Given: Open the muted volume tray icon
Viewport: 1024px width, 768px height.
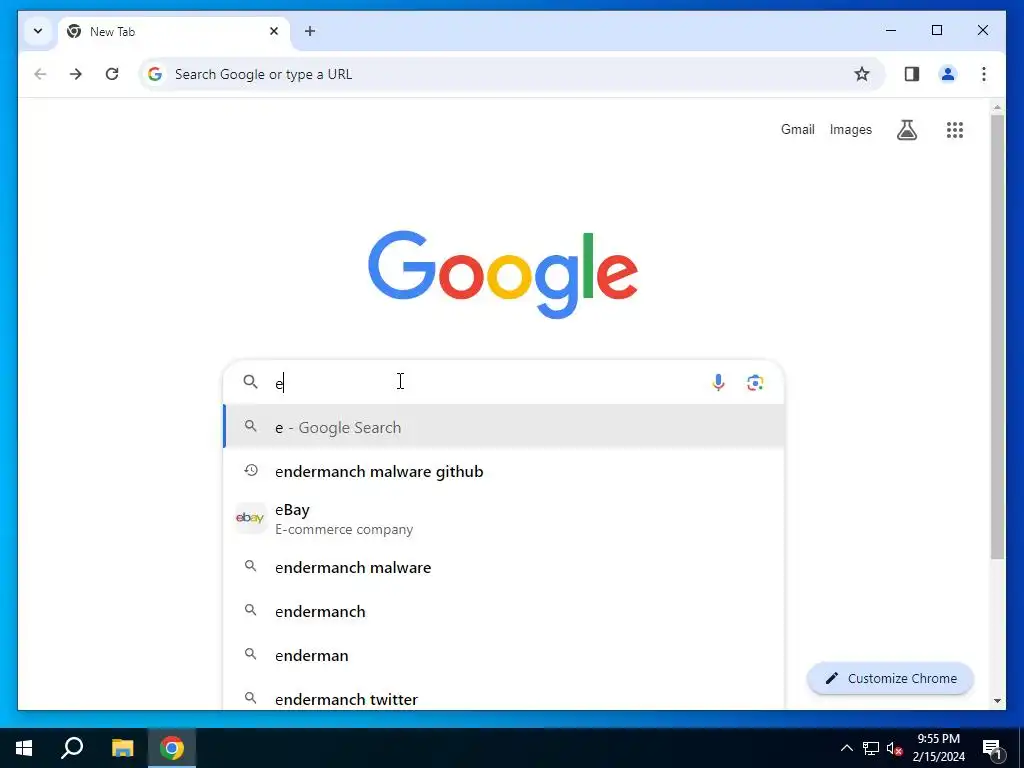Looking at the screenshot, I should click(x=895, y=748).
